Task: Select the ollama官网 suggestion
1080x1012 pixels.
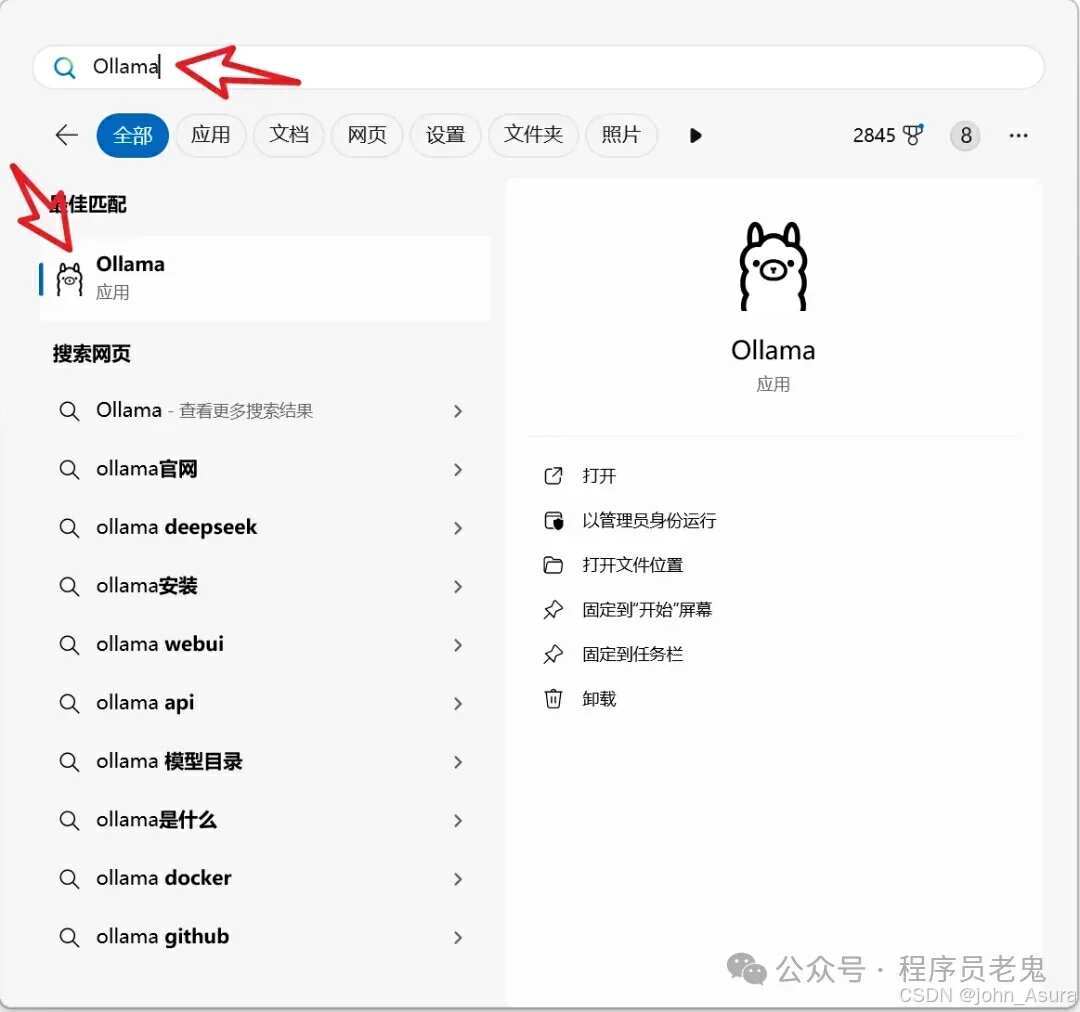Action: (x=264, y=470)
